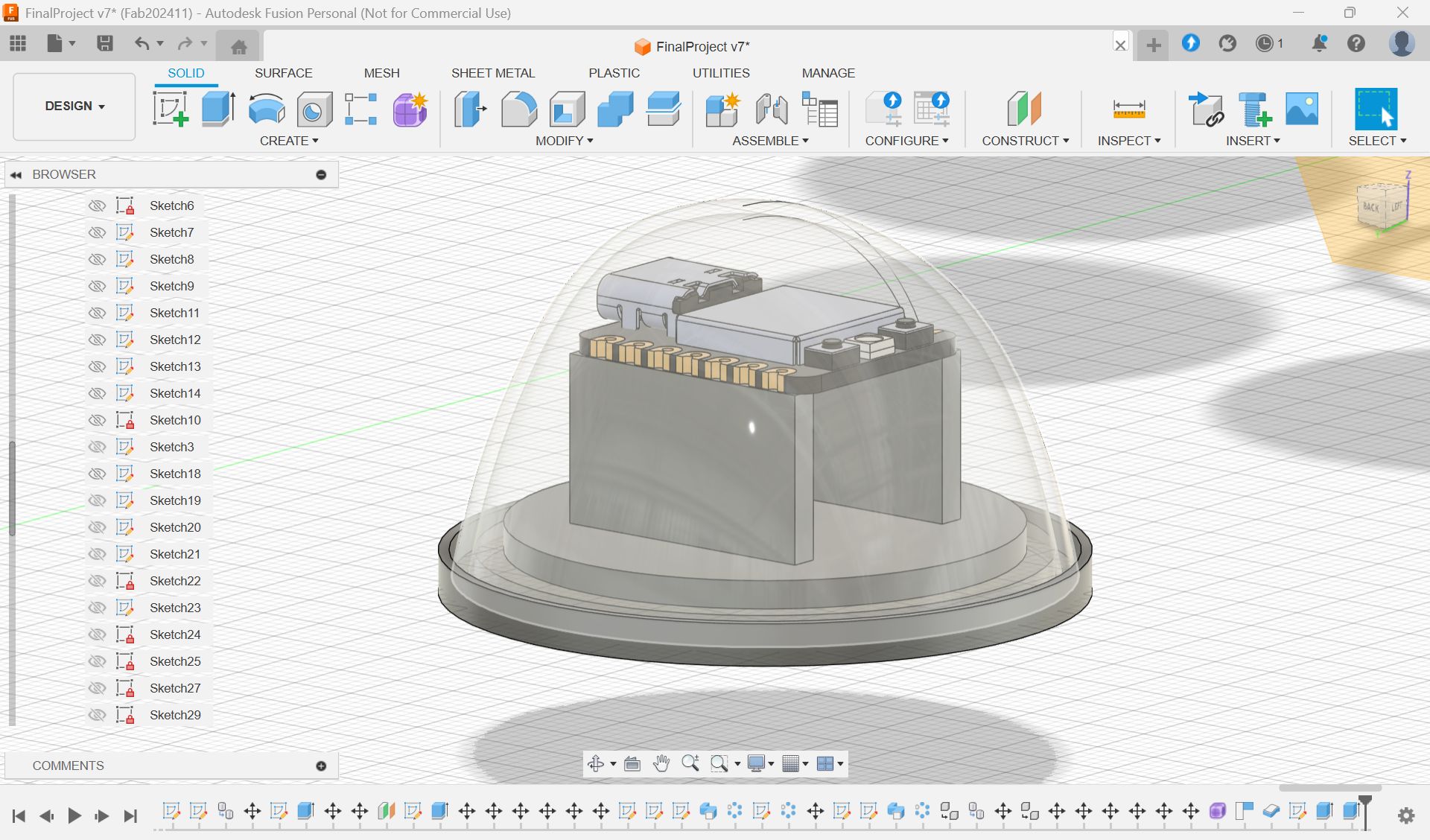Switch to the SURFACE tab
The width and height of the screenshot is (1430, 840).
283,73
